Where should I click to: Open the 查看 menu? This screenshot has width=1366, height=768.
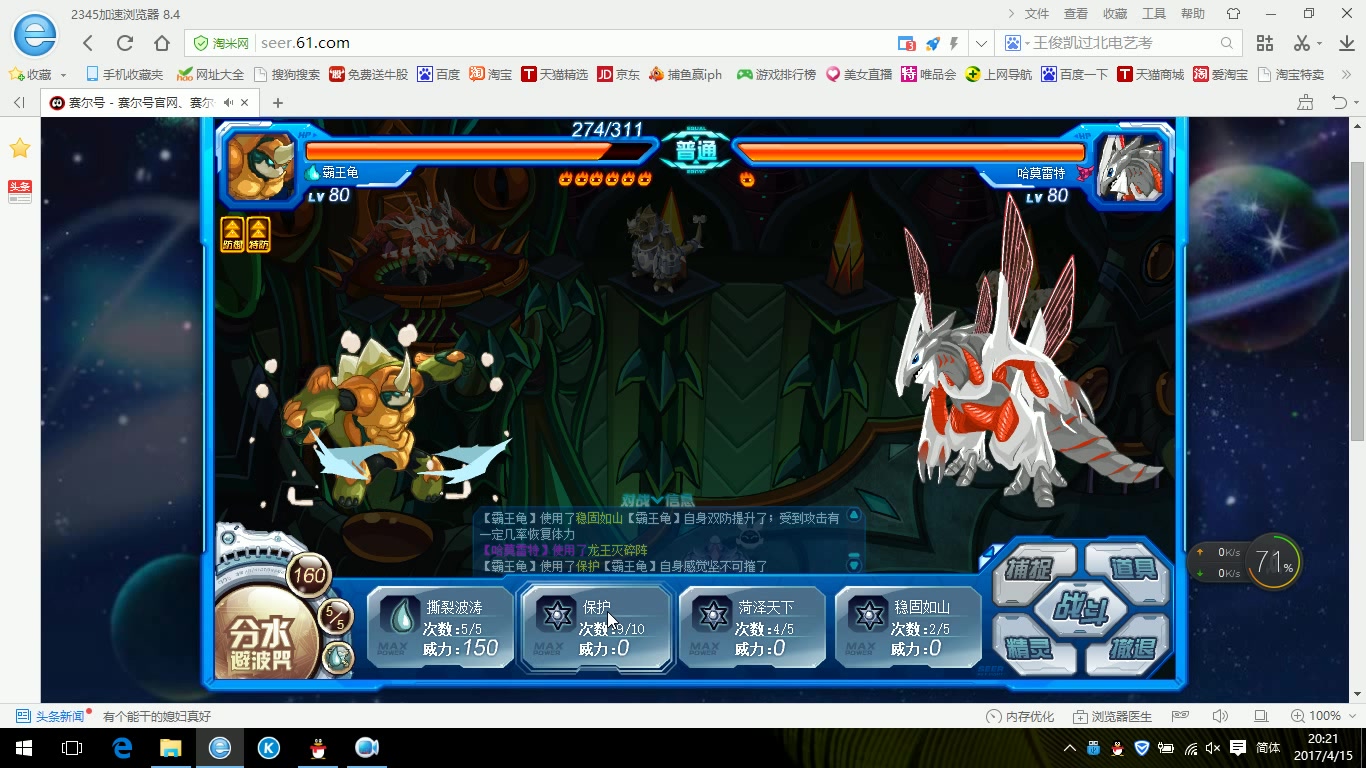tap(1076, 14)
